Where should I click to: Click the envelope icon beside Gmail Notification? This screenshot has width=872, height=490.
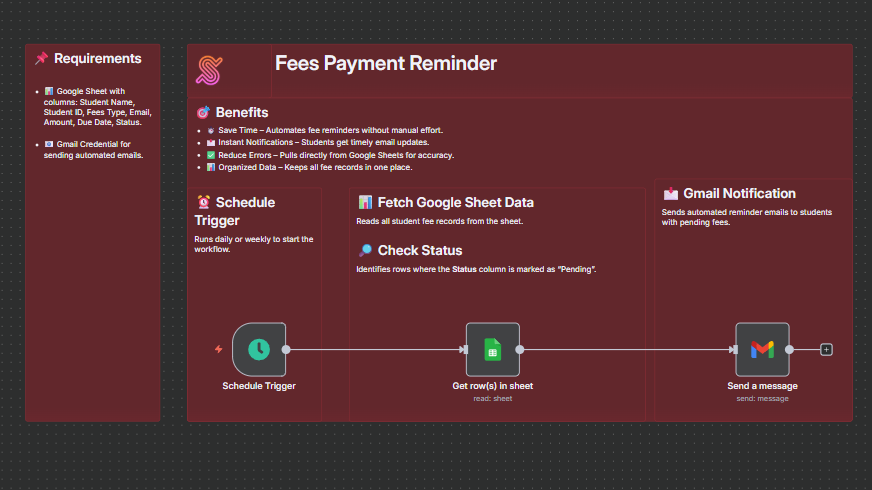pos(671,193)
